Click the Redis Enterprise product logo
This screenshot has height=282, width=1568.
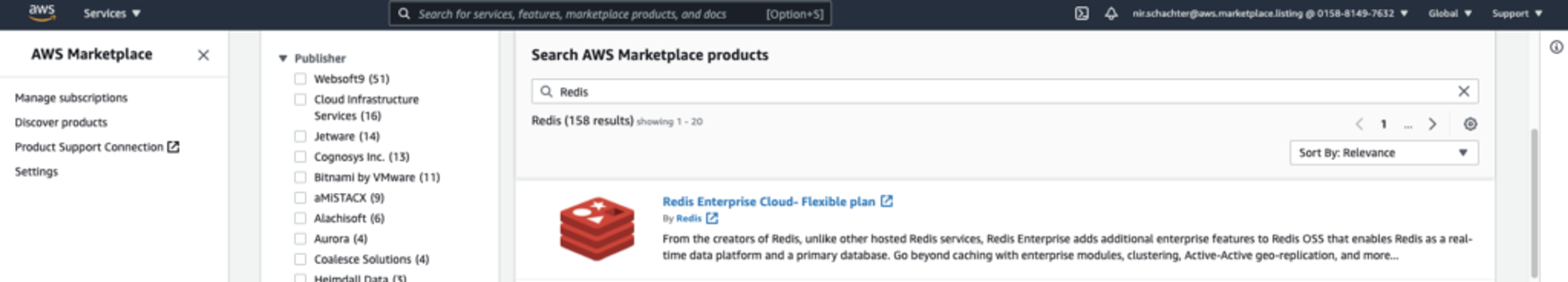[597, 228]
